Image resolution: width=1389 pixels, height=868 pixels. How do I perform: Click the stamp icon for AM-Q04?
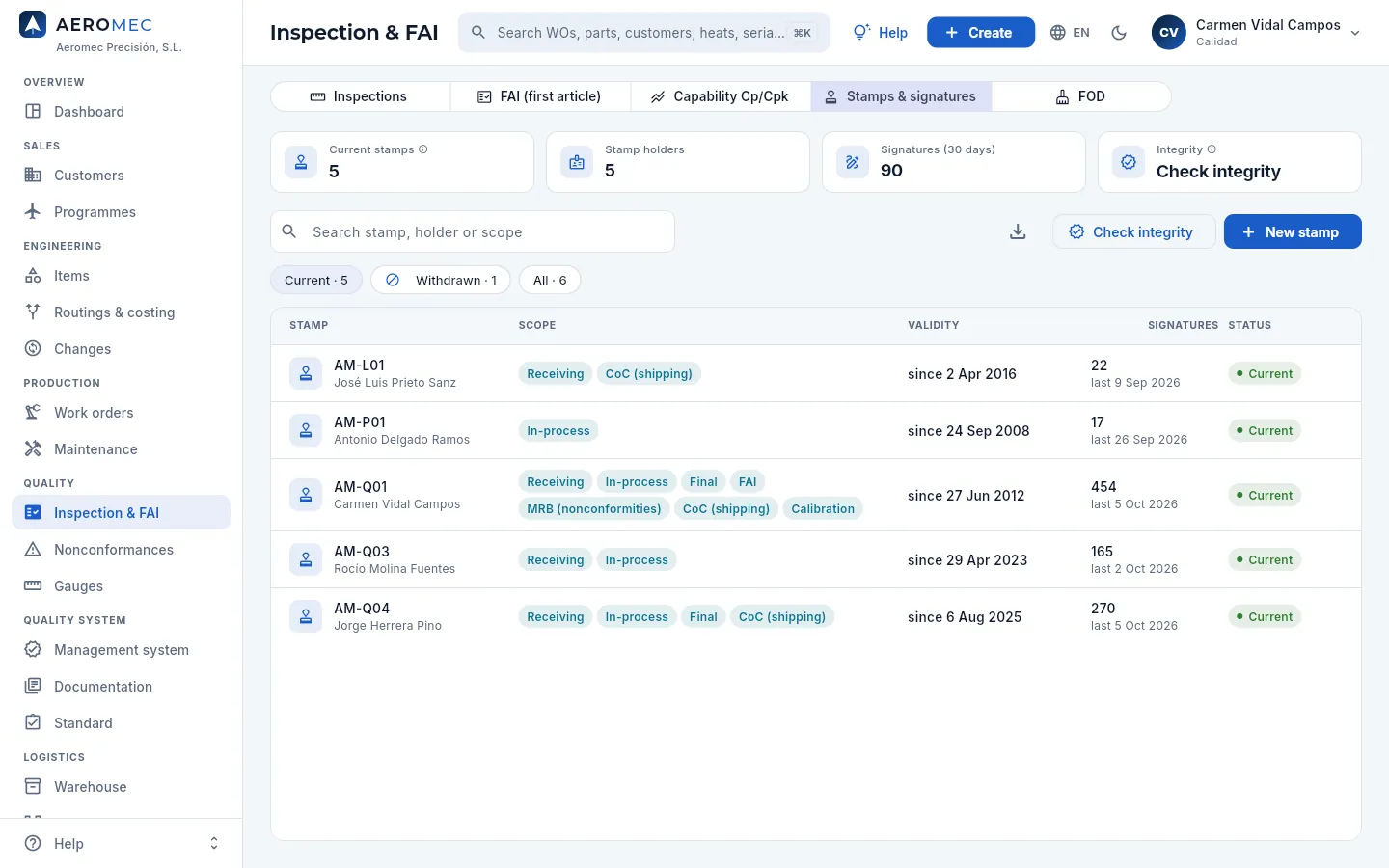point(306,616)
